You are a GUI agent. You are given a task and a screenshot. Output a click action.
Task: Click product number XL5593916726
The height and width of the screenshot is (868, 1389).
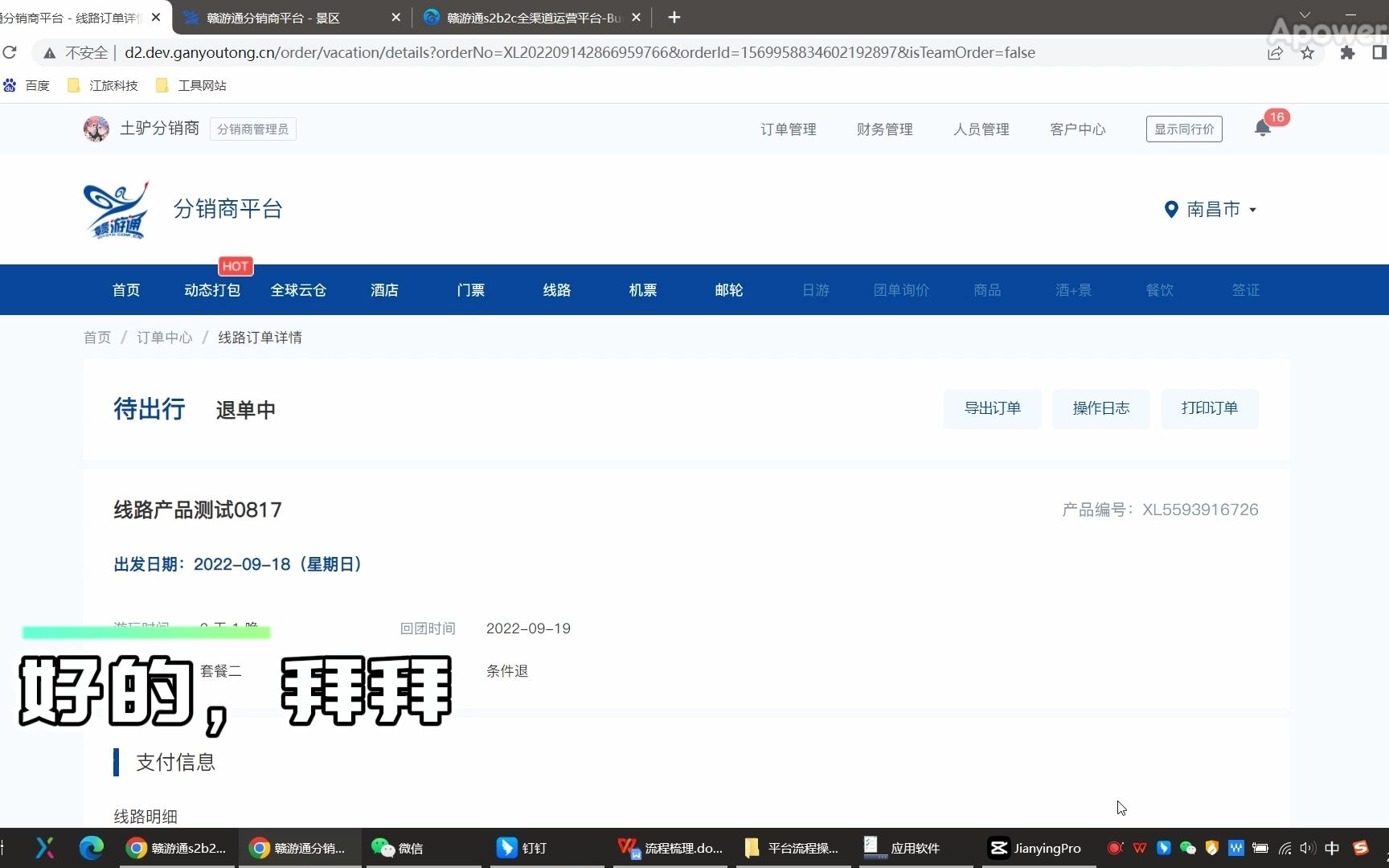(1200, 510)
